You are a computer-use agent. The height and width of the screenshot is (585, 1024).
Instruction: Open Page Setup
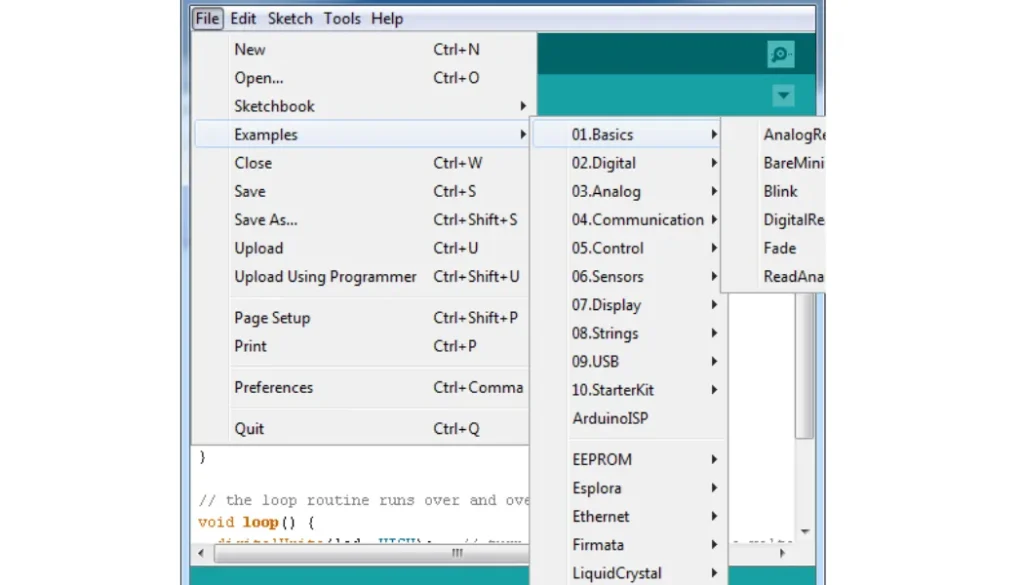(x=361, y=318)
